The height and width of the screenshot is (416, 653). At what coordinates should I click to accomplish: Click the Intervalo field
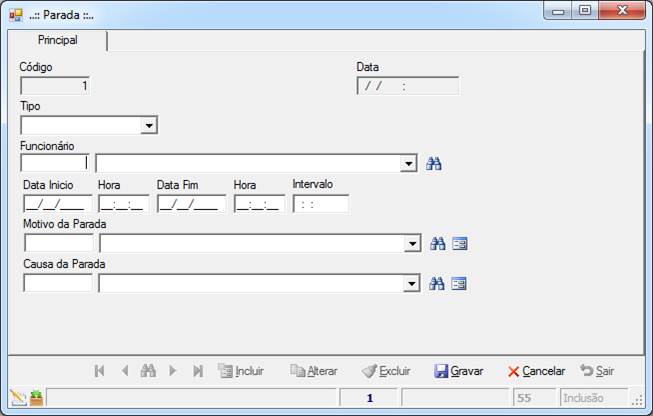(321, 204)
